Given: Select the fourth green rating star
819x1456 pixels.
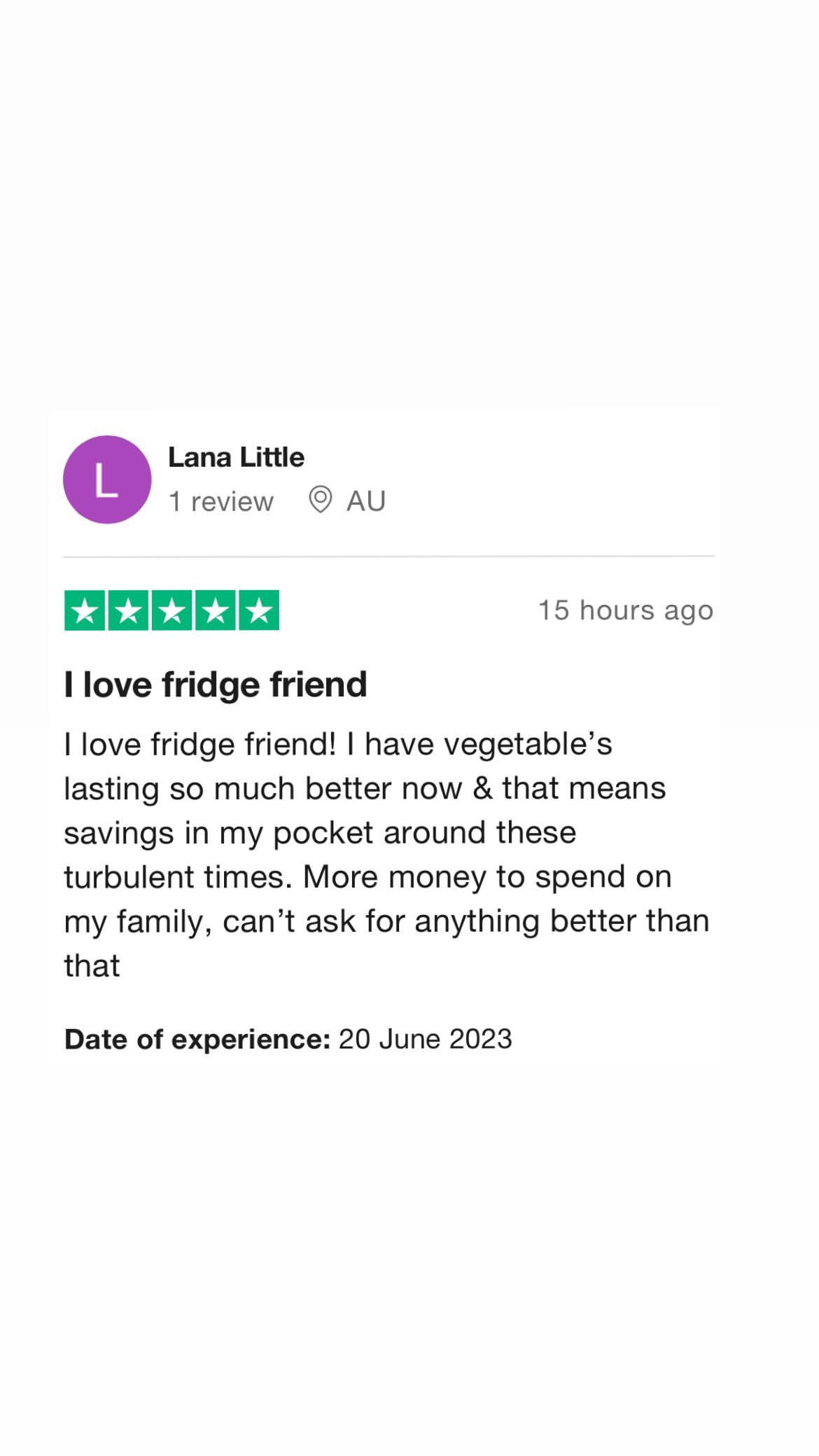Looking at the screenshot, I should (215, 610).
